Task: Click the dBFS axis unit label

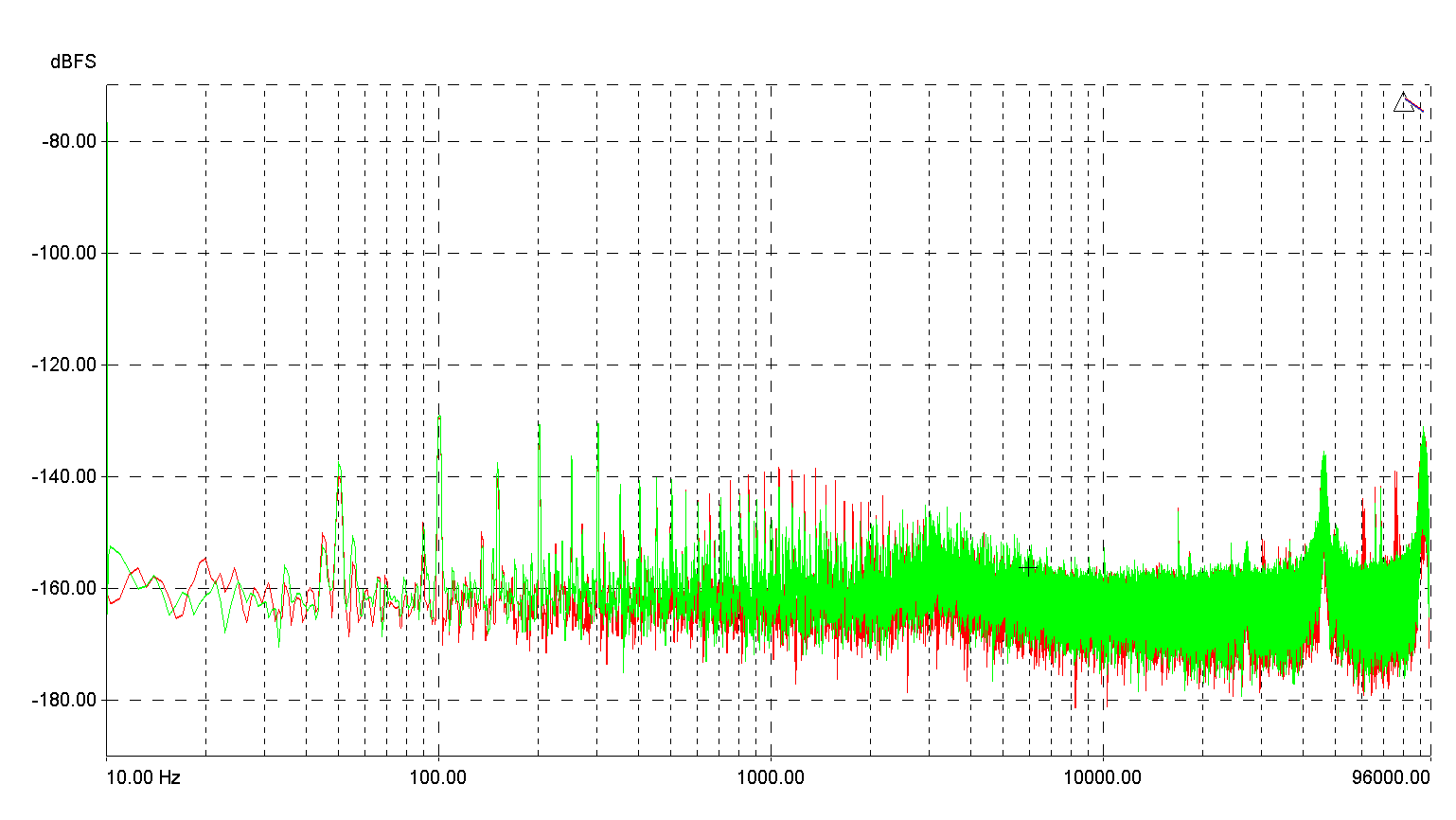Action: [x=73, y=62]
